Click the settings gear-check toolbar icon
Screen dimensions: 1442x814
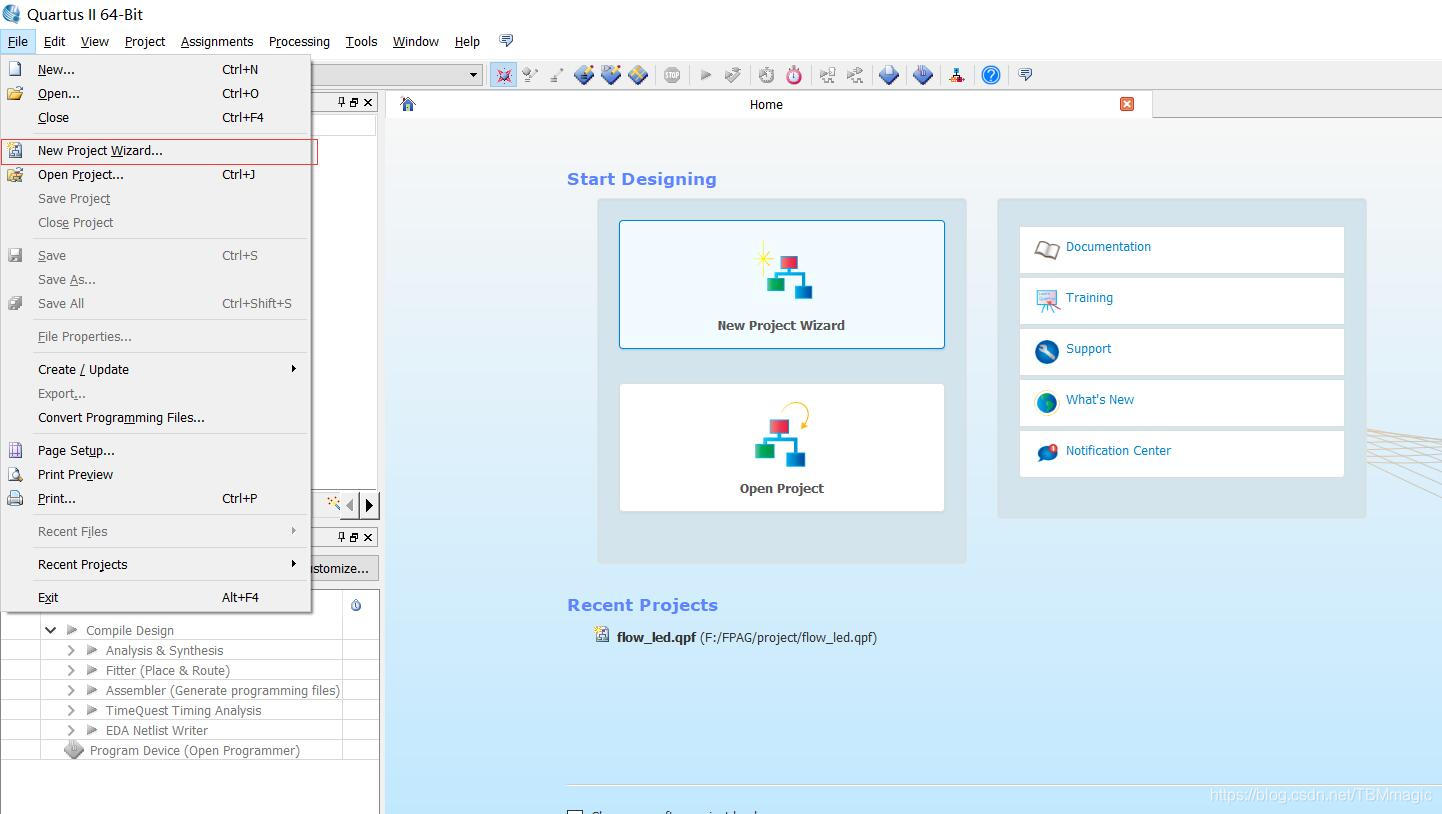(530, 75)
